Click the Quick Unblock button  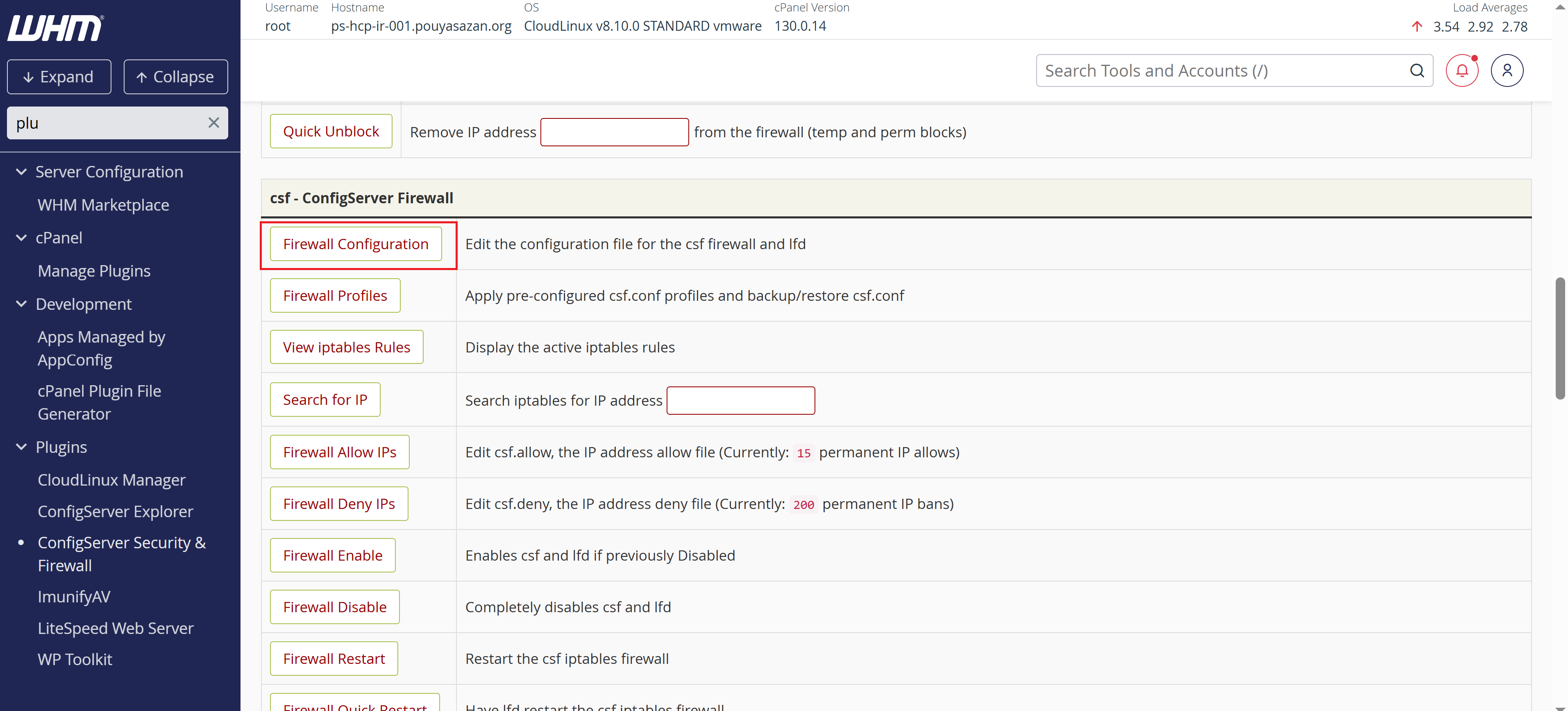point(331,131)
